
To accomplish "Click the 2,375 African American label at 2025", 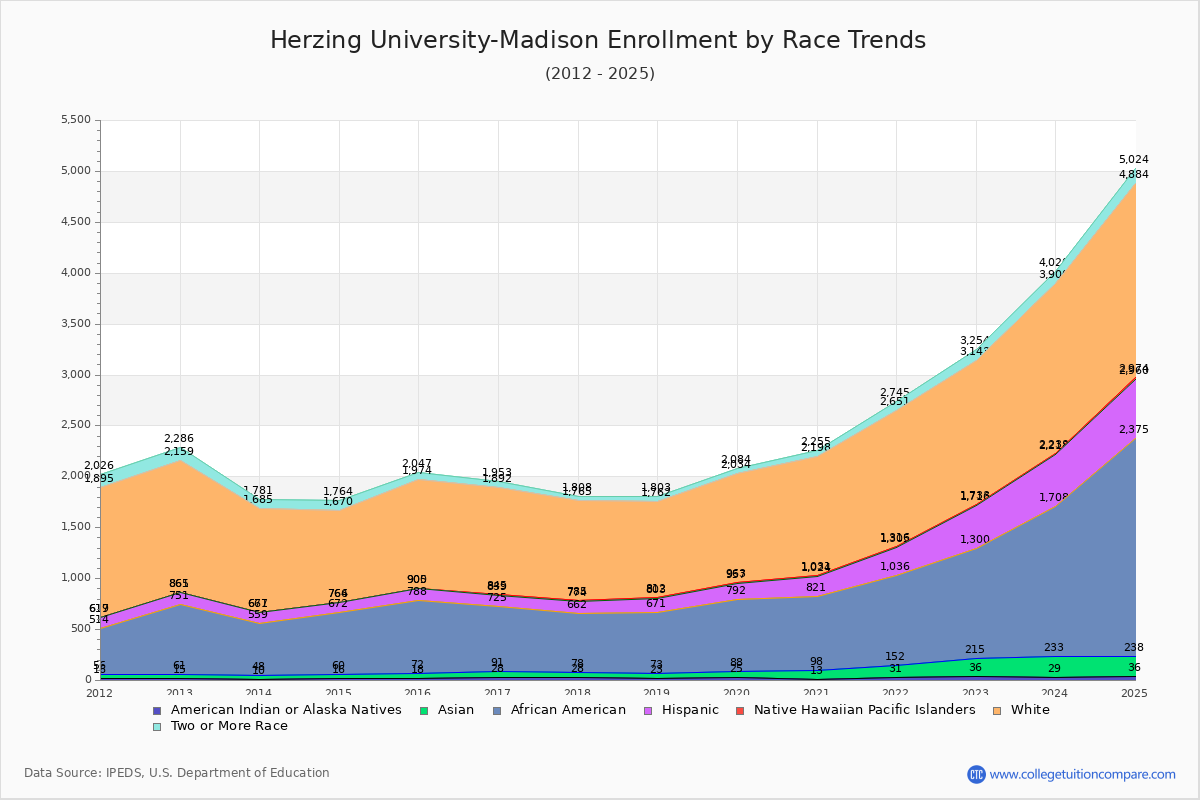I will [x=1134, y=430].
